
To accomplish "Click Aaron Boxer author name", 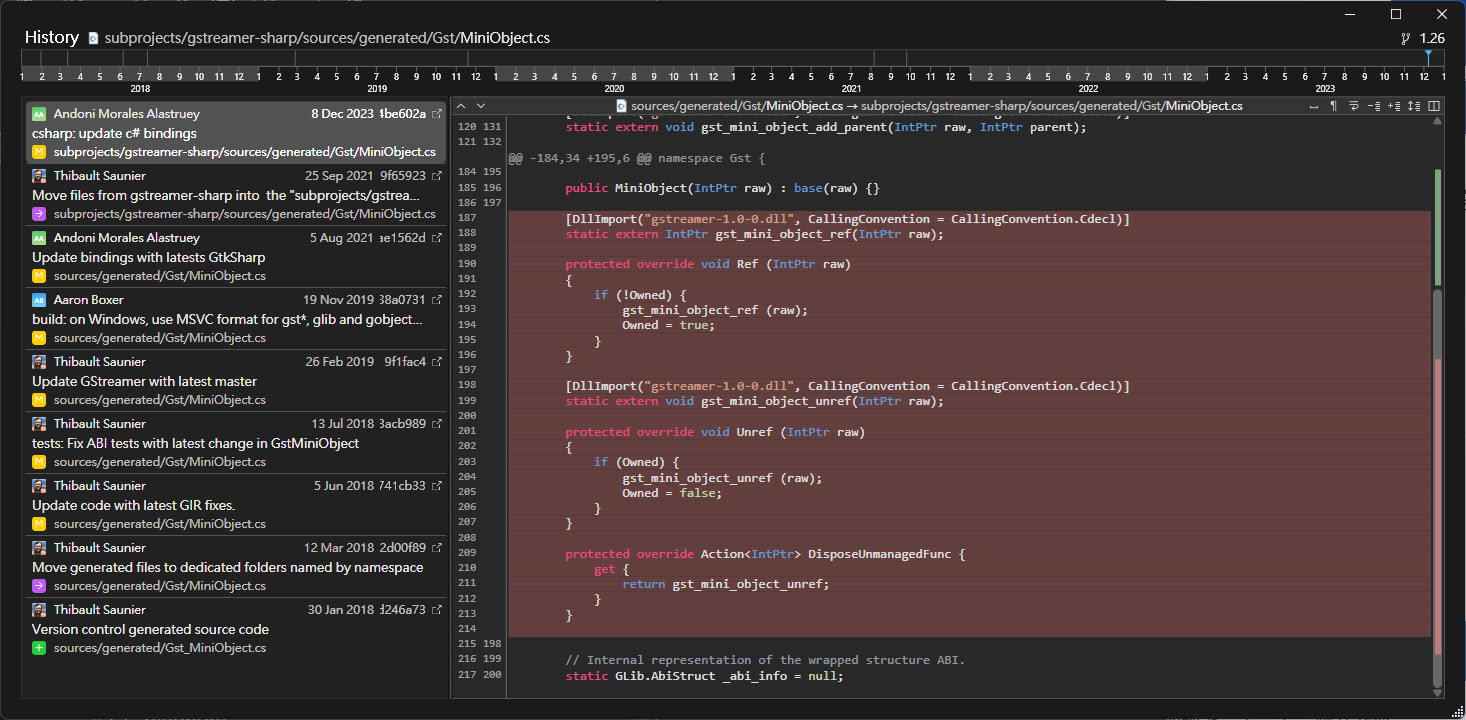I will click(88, 299).
